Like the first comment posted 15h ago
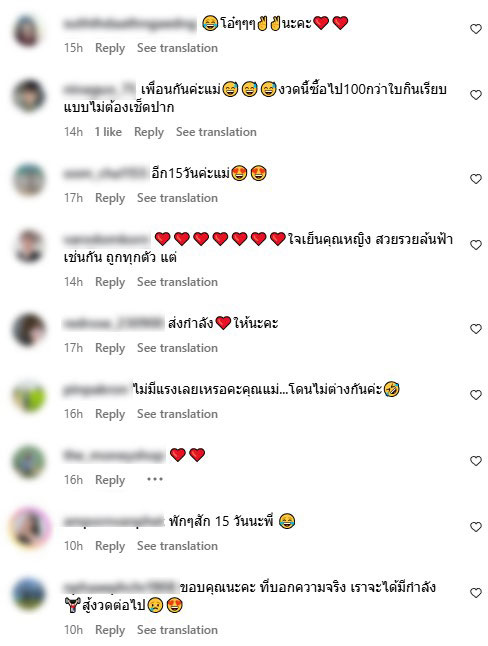The image size is (488, 646). tap(476, 29)
